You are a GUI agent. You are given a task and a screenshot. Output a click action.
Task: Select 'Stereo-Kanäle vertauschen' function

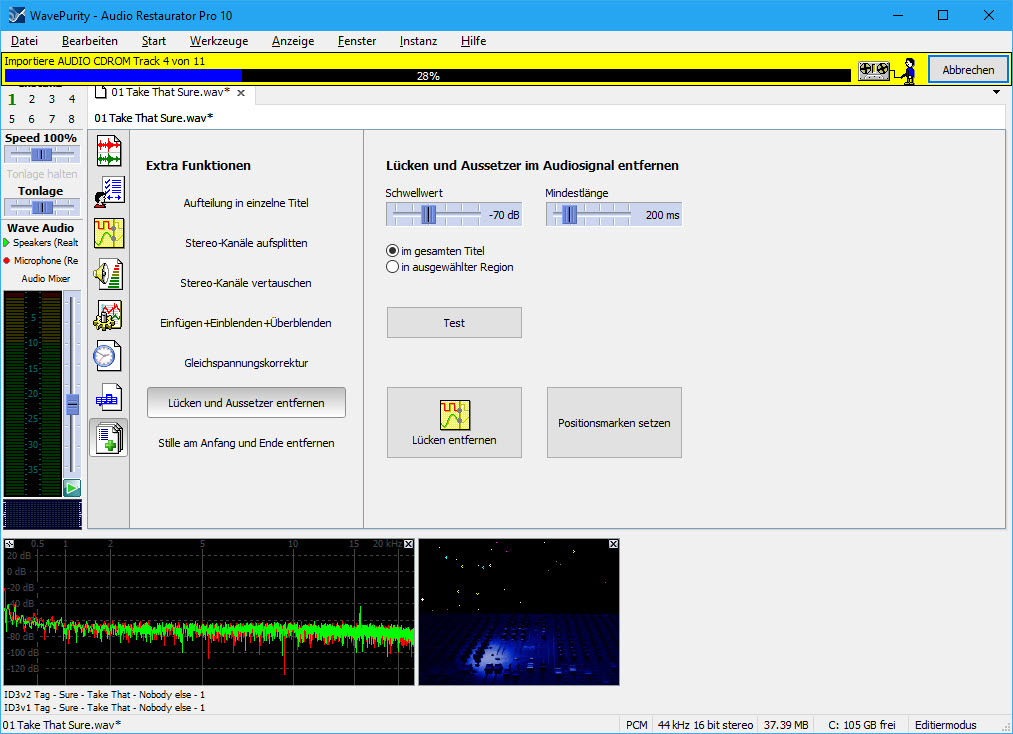(x=246, y=283)
